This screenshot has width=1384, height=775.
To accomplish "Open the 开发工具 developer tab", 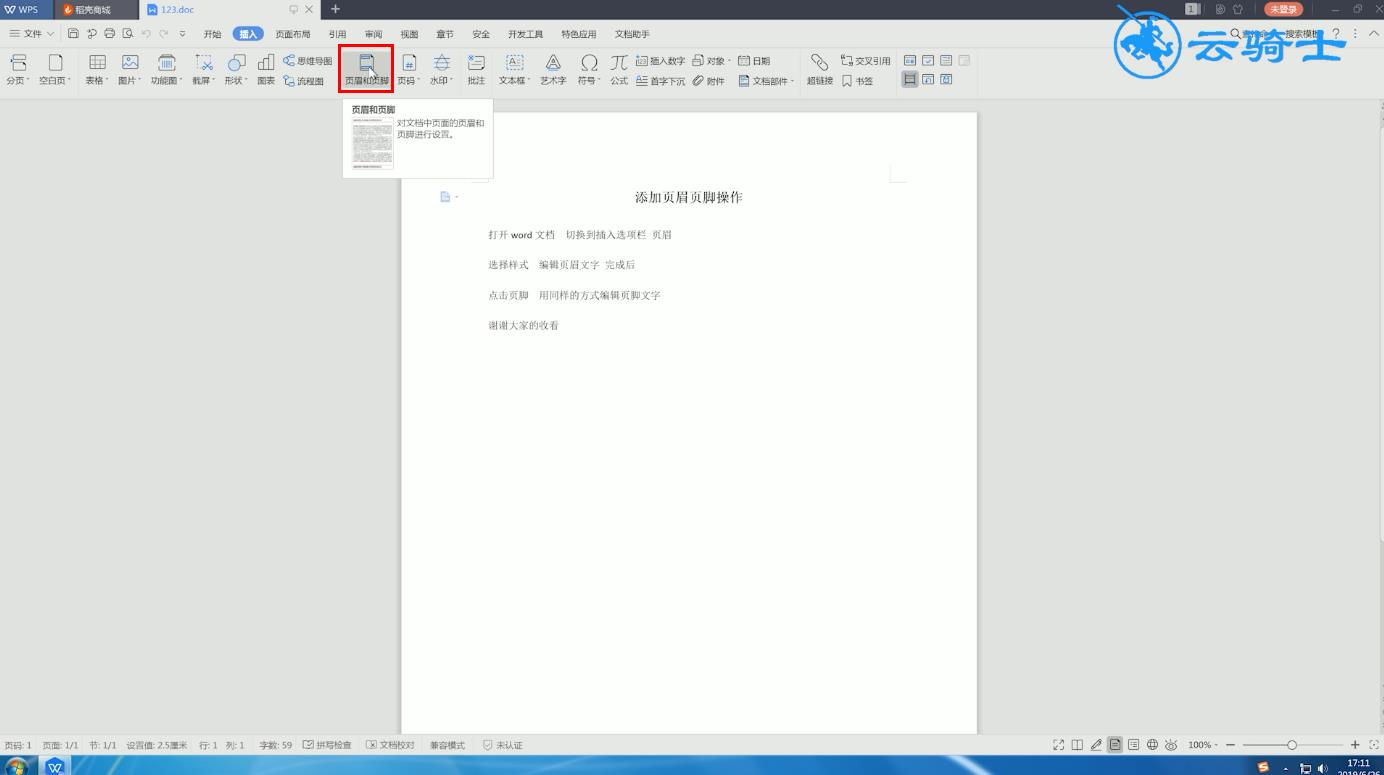I will (525, 34).
